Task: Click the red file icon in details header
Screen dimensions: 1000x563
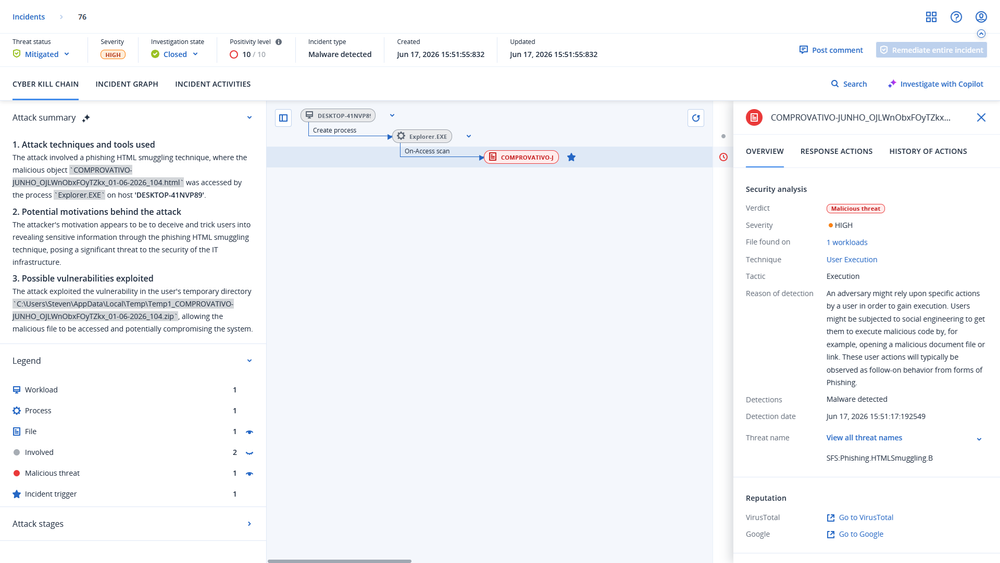Action: click(x=754, y=117)
